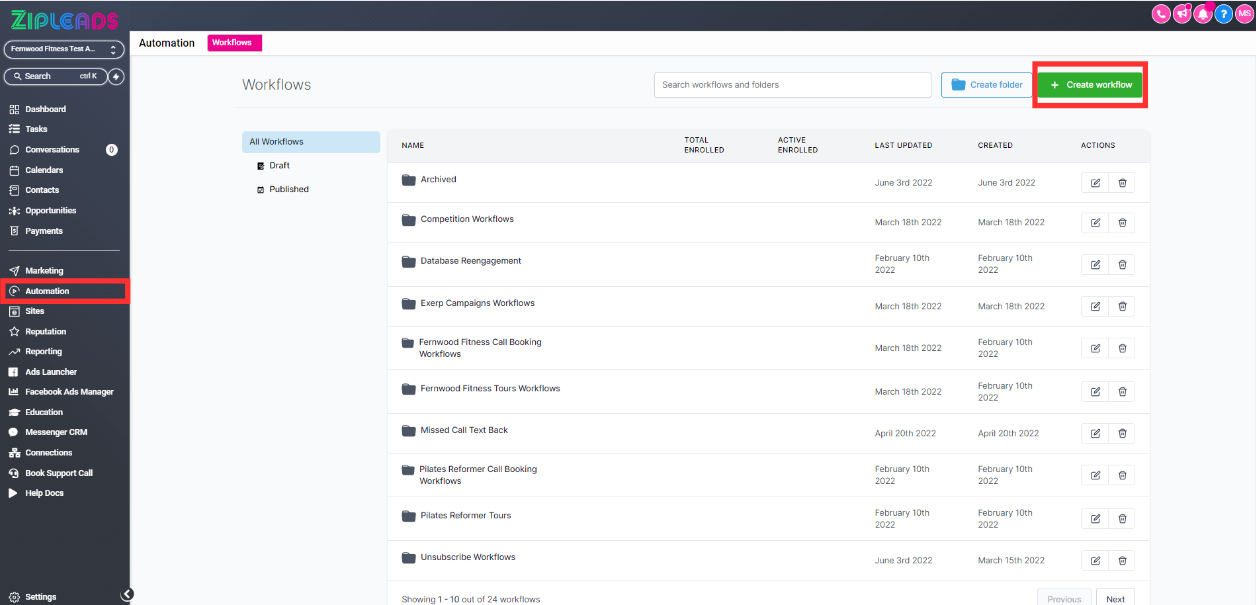Go to Dashboard in sidebar
1256x605 pixels.
click(x=45, y=109)
